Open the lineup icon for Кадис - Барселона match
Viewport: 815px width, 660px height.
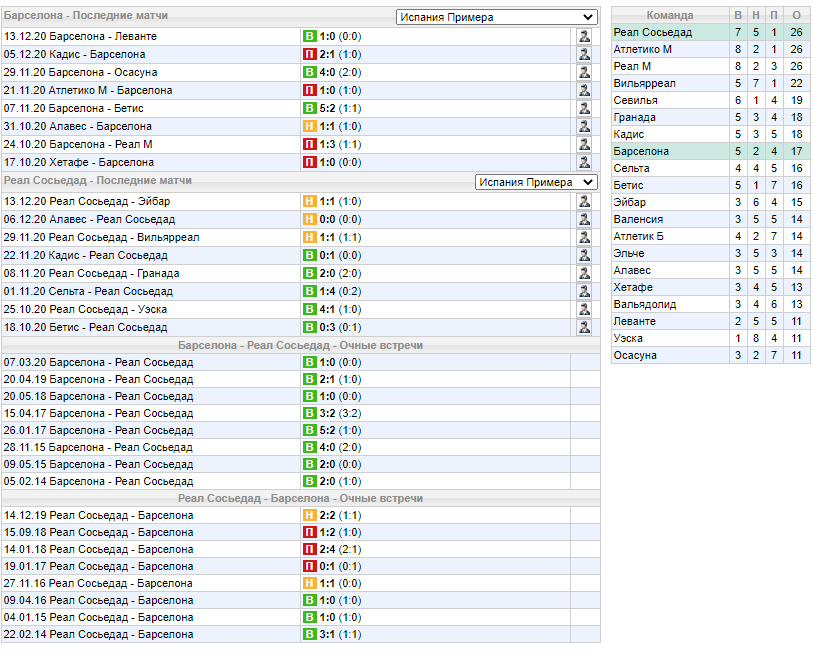(x=584, y=54)
